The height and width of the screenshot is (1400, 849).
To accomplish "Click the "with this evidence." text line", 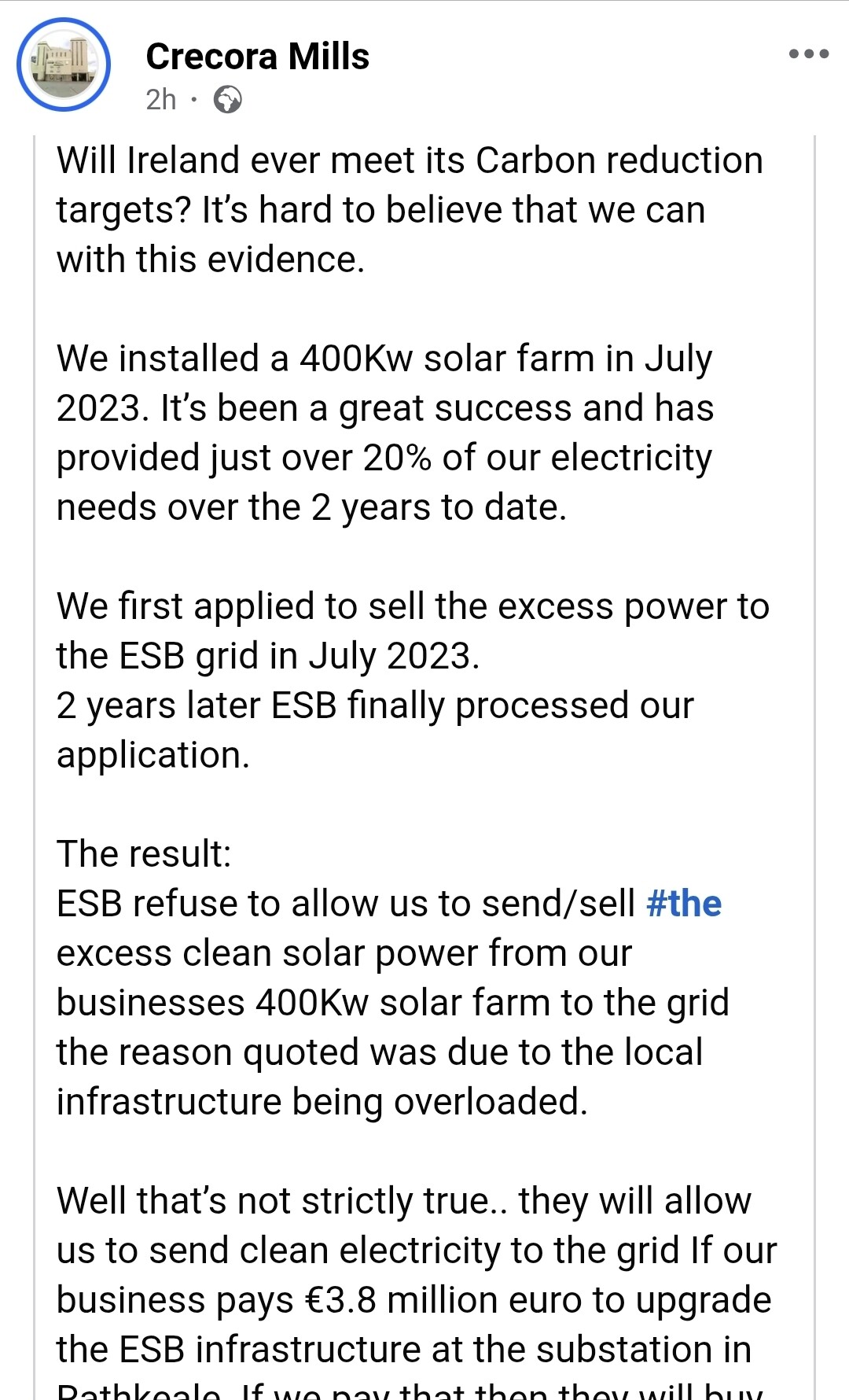I will [211, 260].
